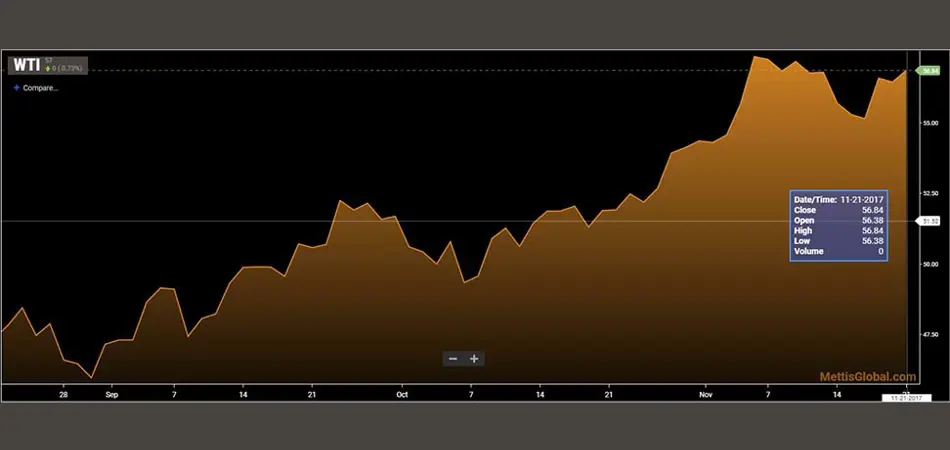Click the Volume row in the tooltip
This screenshot has height=450, width=950.
(837, 252)
